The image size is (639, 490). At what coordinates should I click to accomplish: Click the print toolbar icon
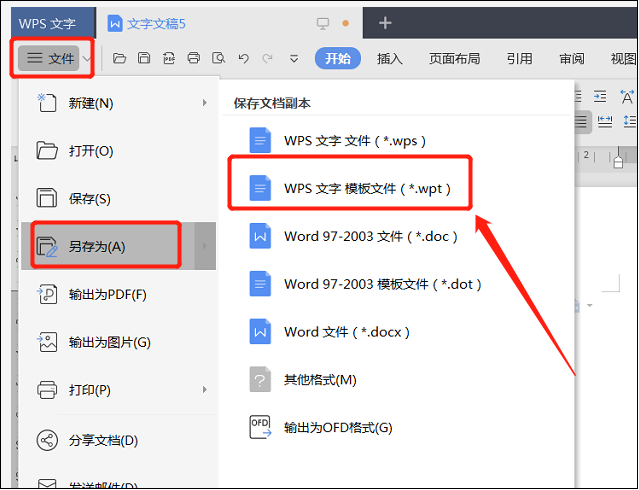point(194,58)
